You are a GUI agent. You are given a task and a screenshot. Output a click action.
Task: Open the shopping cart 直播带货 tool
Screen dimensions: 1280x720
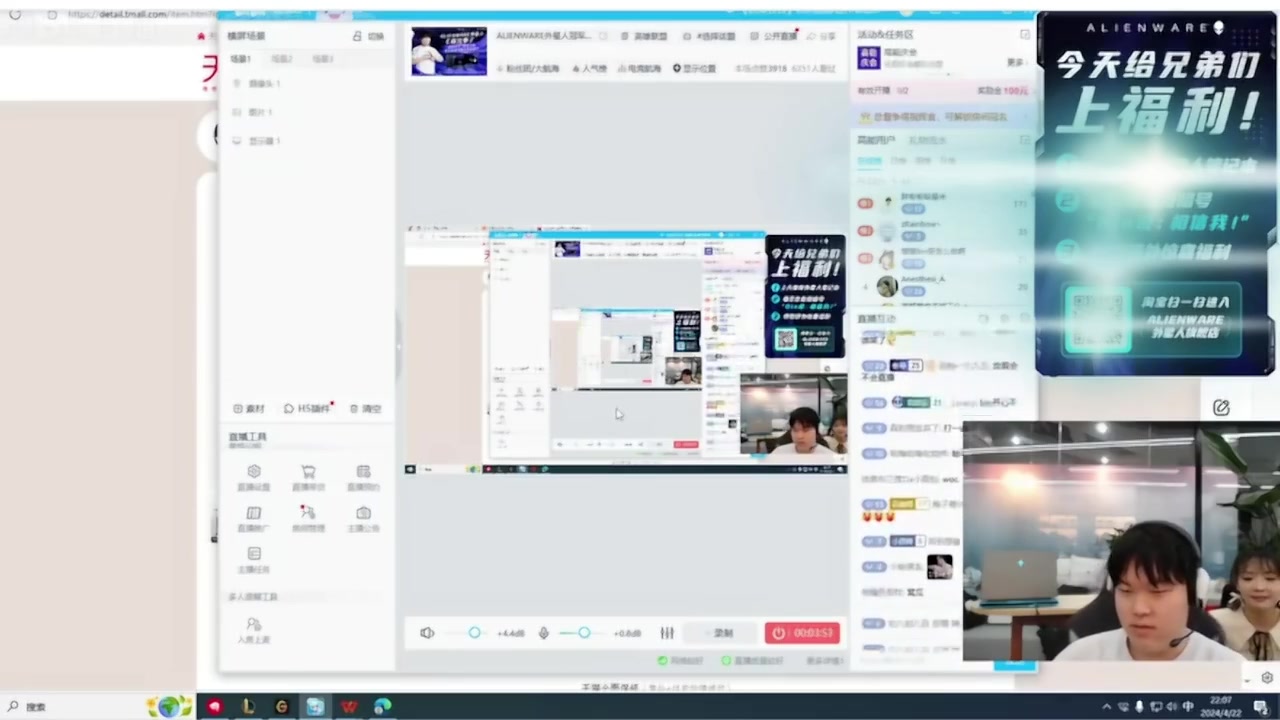click(x=308, y=477)
